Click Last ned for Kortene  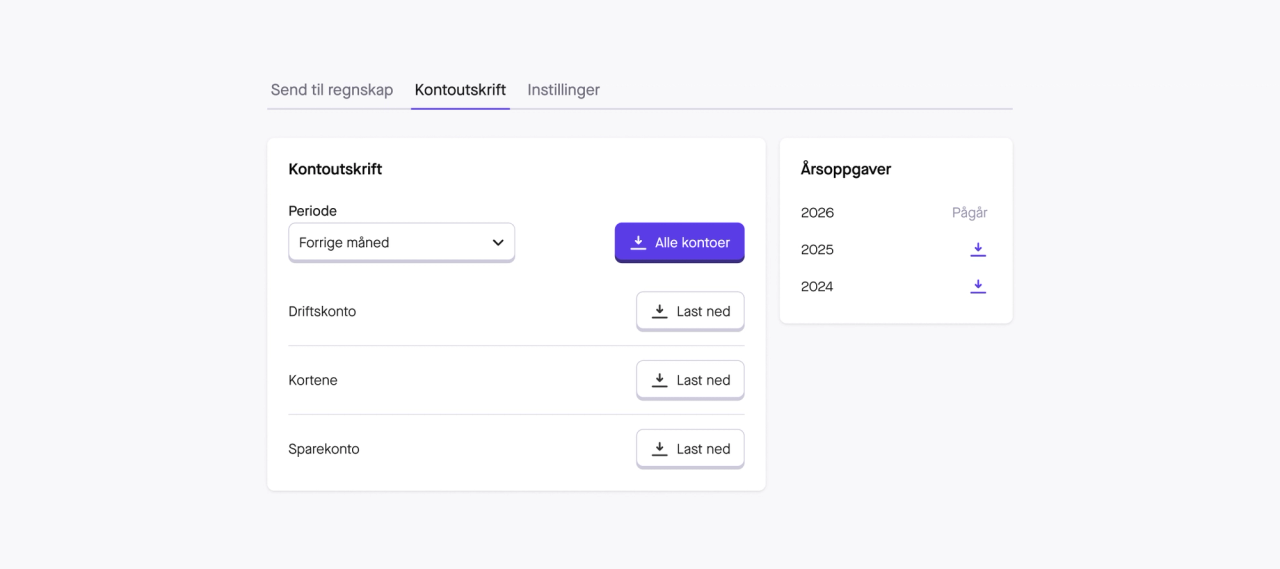690,380
